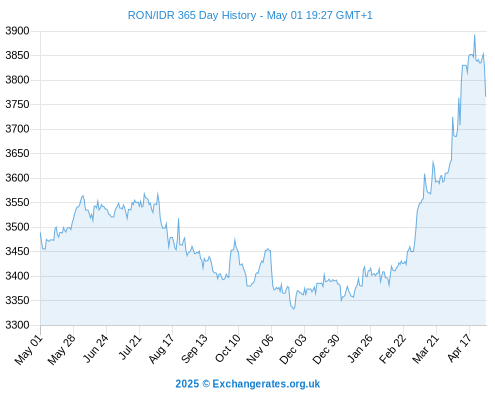Click the Jun 24 date tick label
Image resolution: width=495 pixels, height=400 pixels.
pyautogui.click(x=95, y=348)
